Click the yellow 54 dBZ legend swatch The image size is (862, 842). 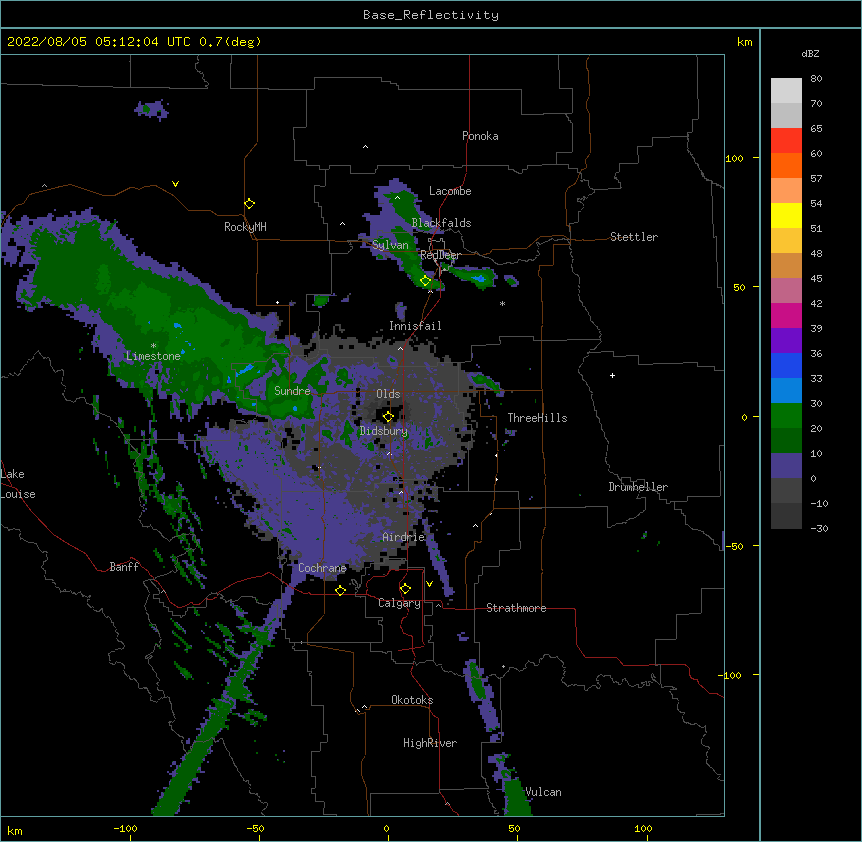786,215
